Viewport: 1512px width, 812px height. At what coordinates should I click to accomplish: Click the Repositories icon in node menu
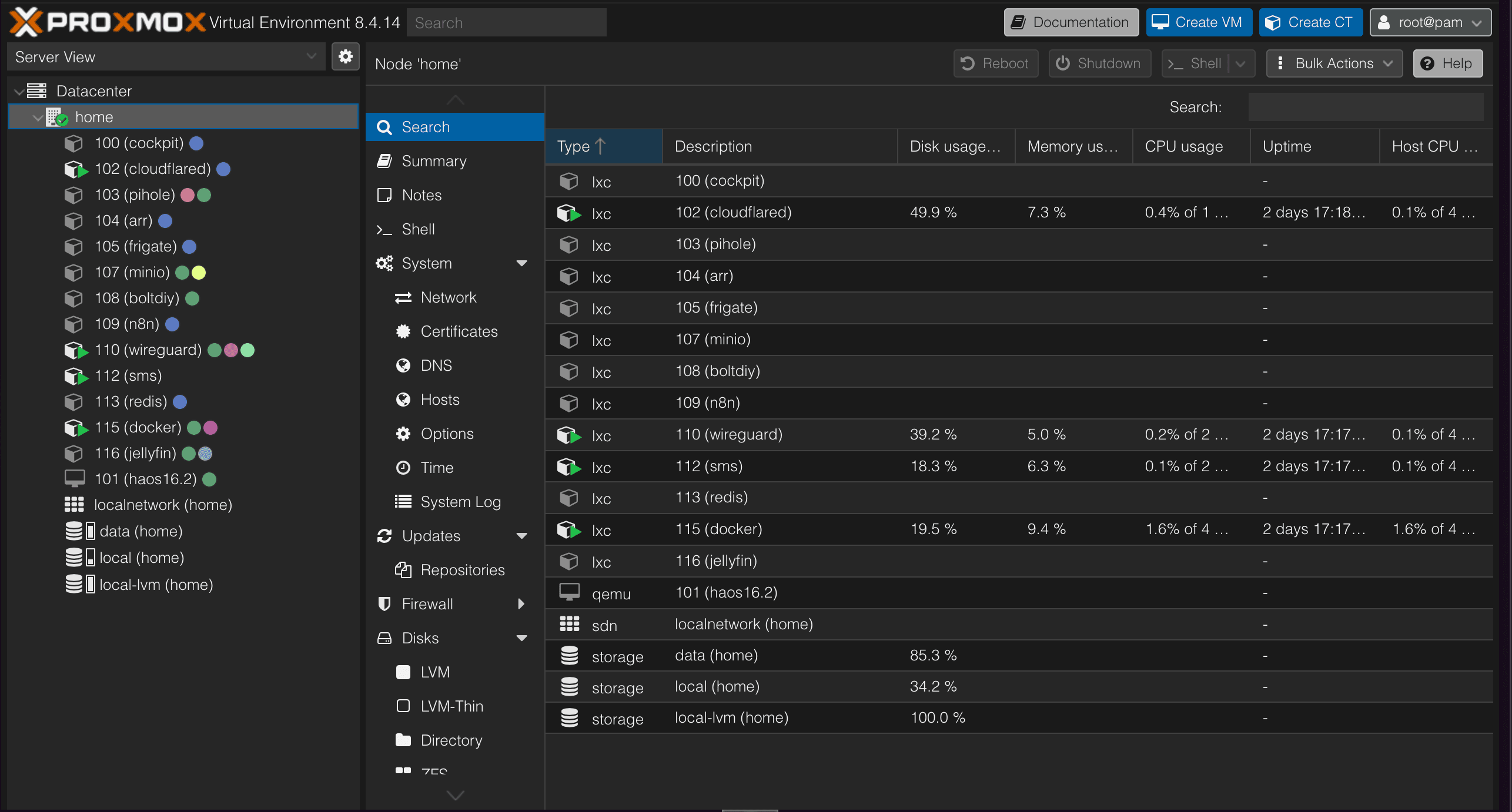pos(403,570)
